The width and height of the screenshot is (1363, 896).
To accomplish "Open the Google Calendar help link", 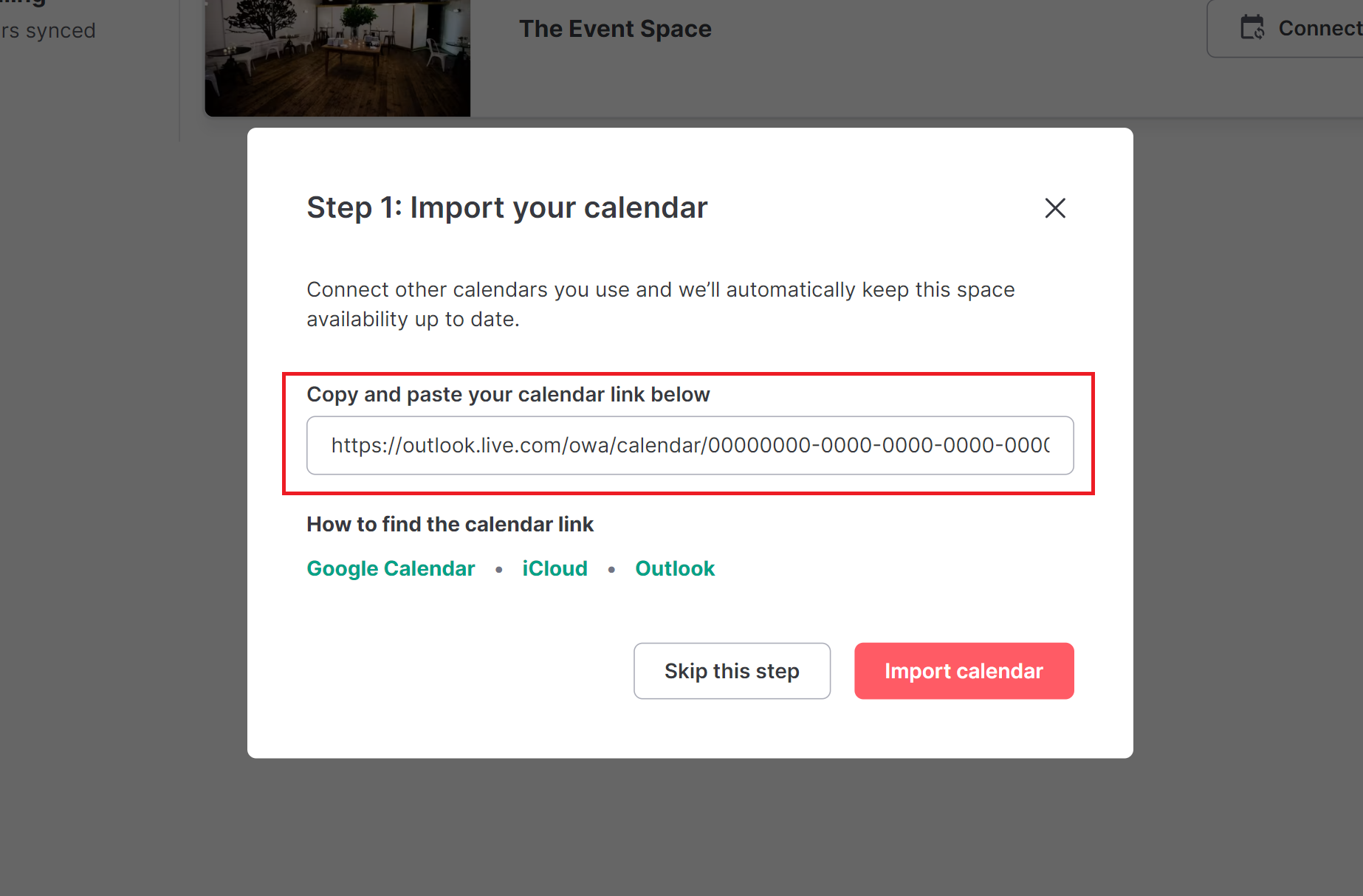I will pyautogui.click(x=391, y=568).
